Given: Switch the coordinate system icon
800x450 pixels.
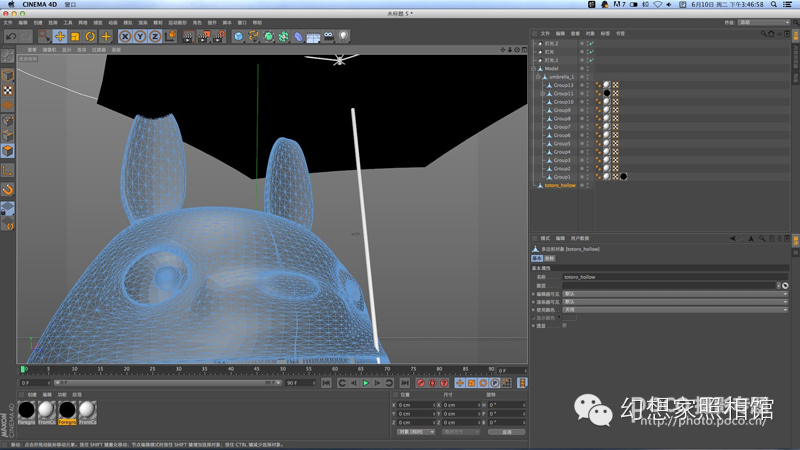Looking at the screenshot, I should (170, 36).
